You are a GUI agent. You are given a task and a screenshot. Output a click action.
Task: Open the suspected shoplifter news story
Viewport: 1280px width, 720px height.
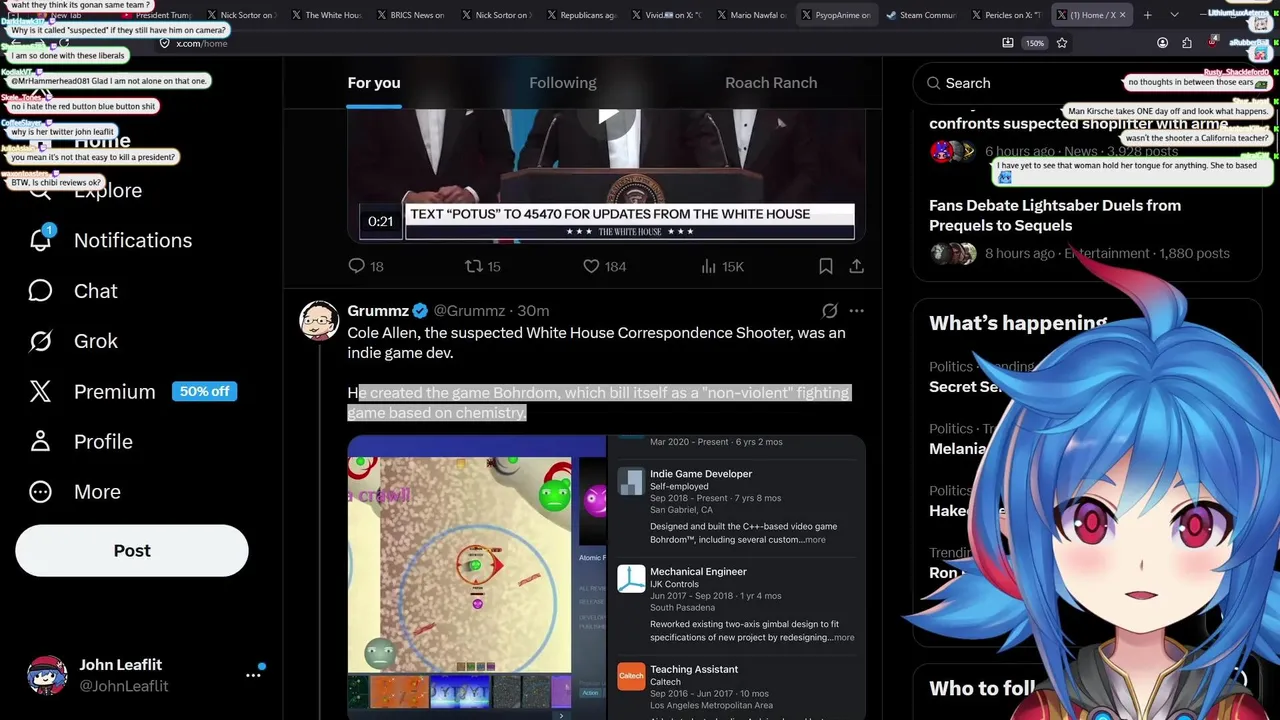(1078, 124)
